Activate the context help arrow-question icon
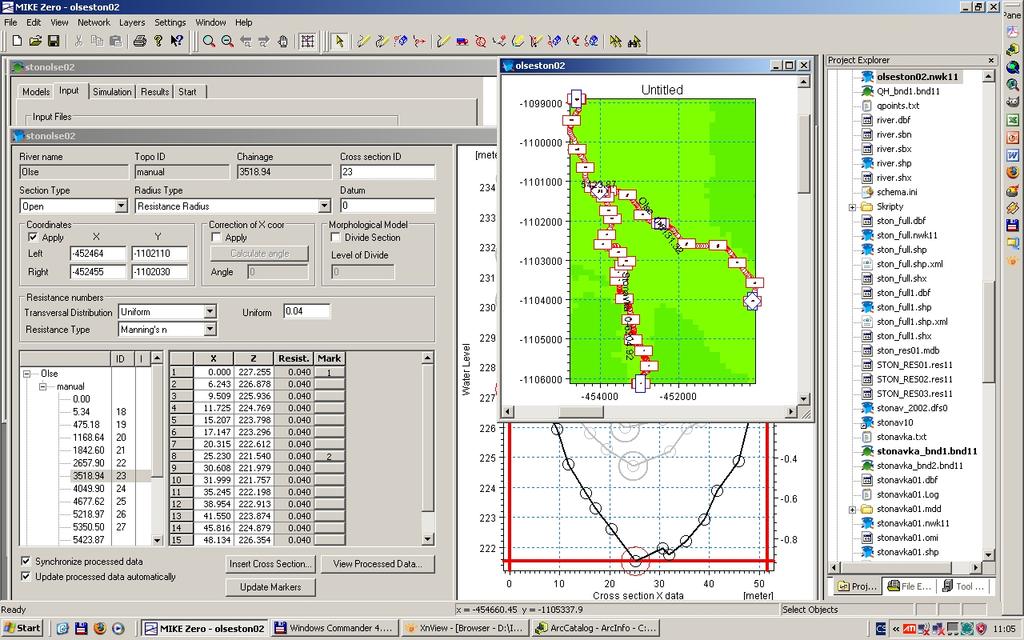1024x640 pixels. pos(176,41)
